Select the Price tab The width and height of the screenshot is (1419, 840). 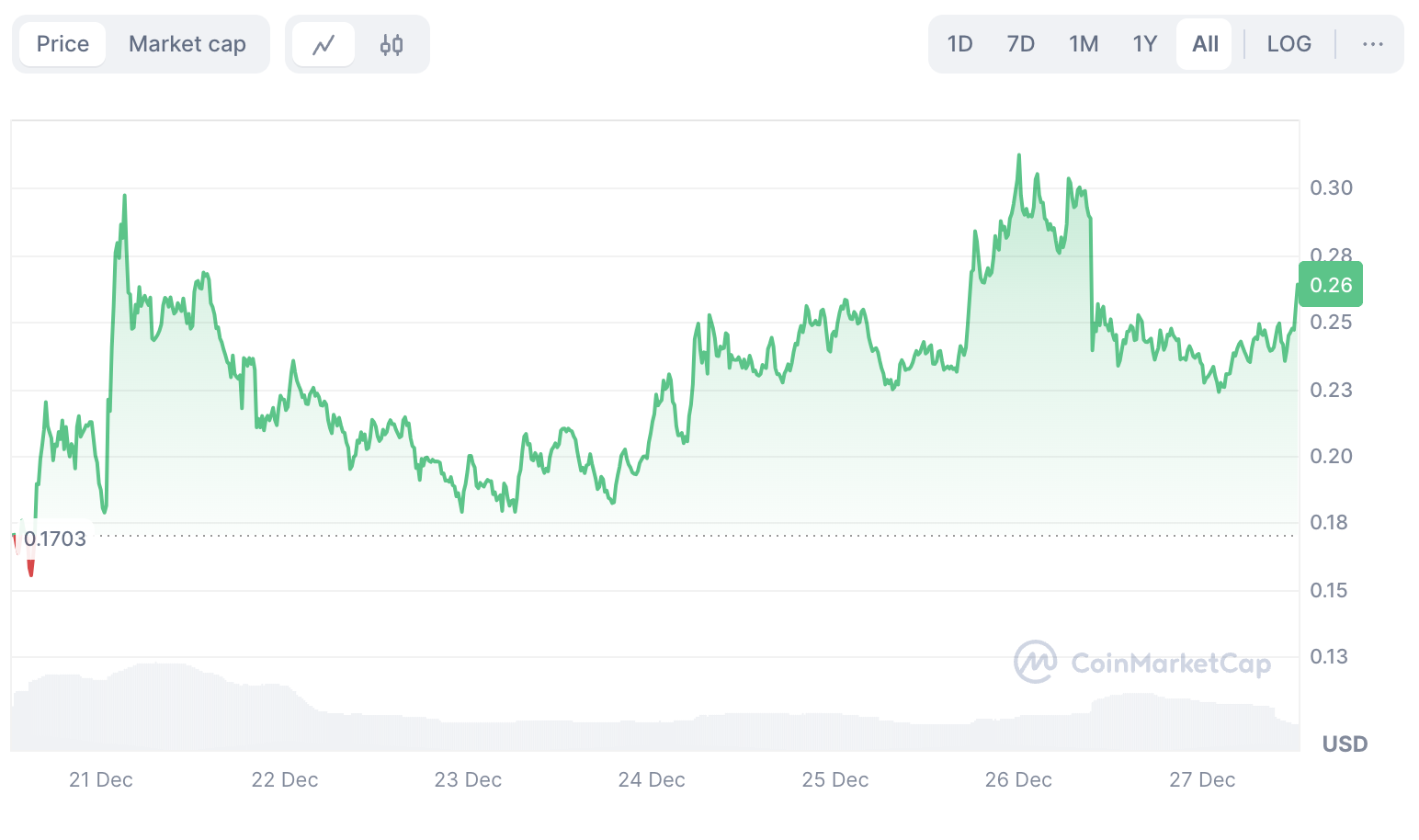point(62,44)
